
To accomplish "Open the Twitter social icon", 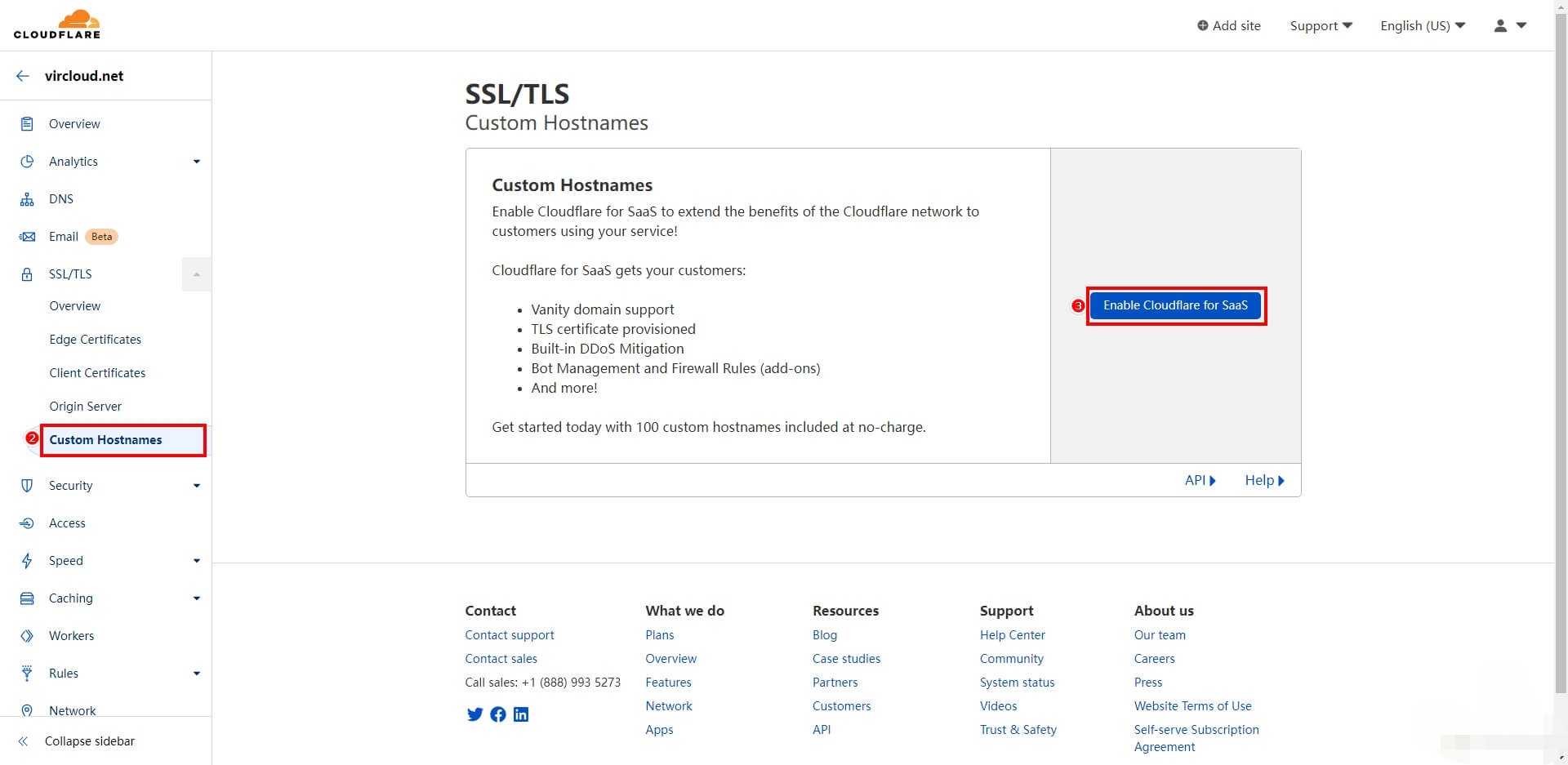I will pyautogui.click(x=474, y=714).
